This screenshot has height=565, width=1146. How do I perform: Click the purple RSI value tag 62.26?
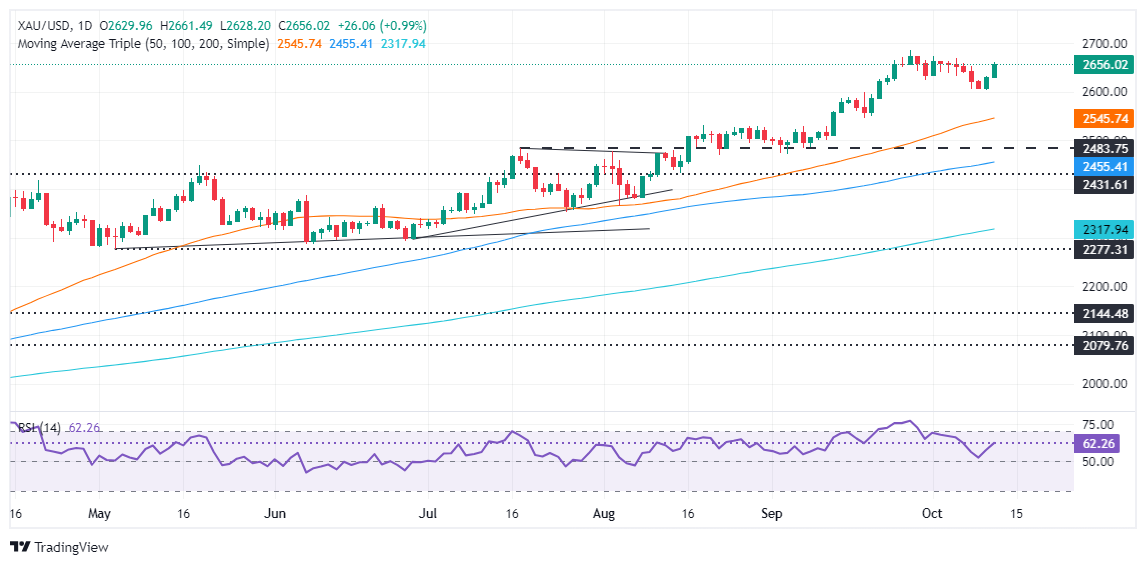coord(1105,443)
